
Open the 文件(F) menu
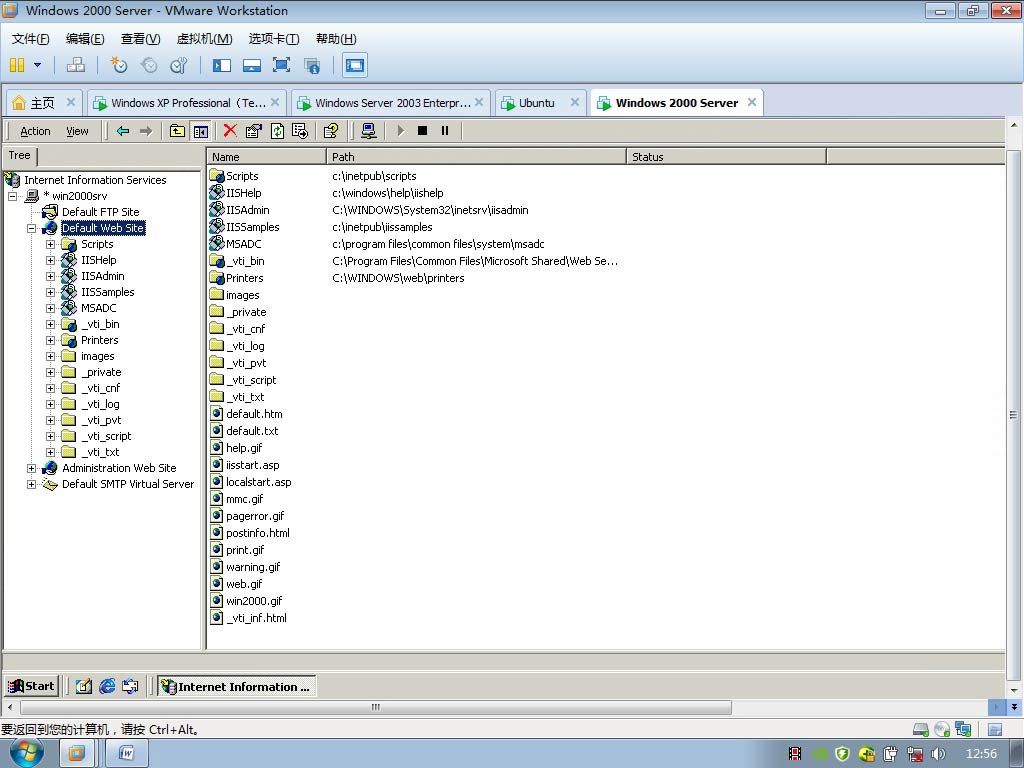31,39
